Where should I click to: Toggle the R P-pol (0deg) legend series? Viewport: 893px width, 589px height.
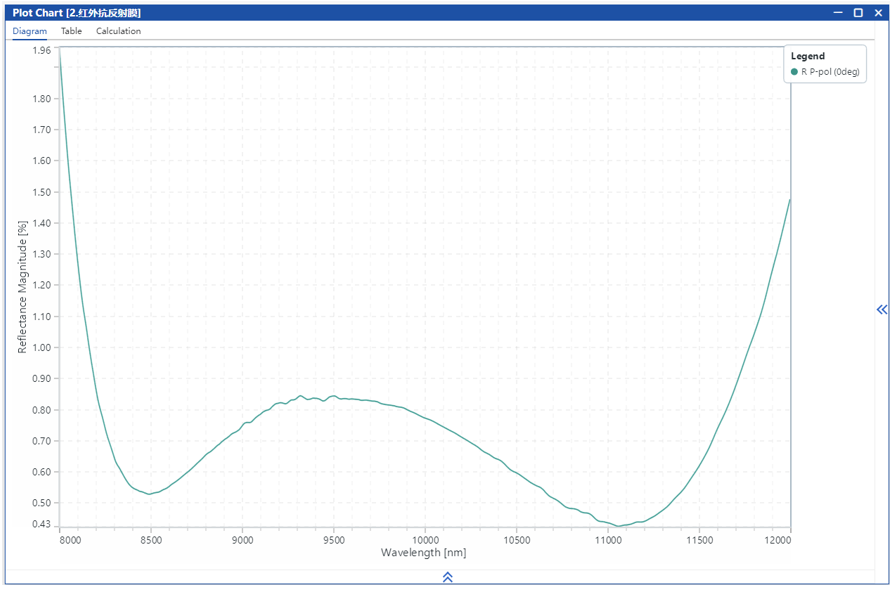[x=825, y=72]
